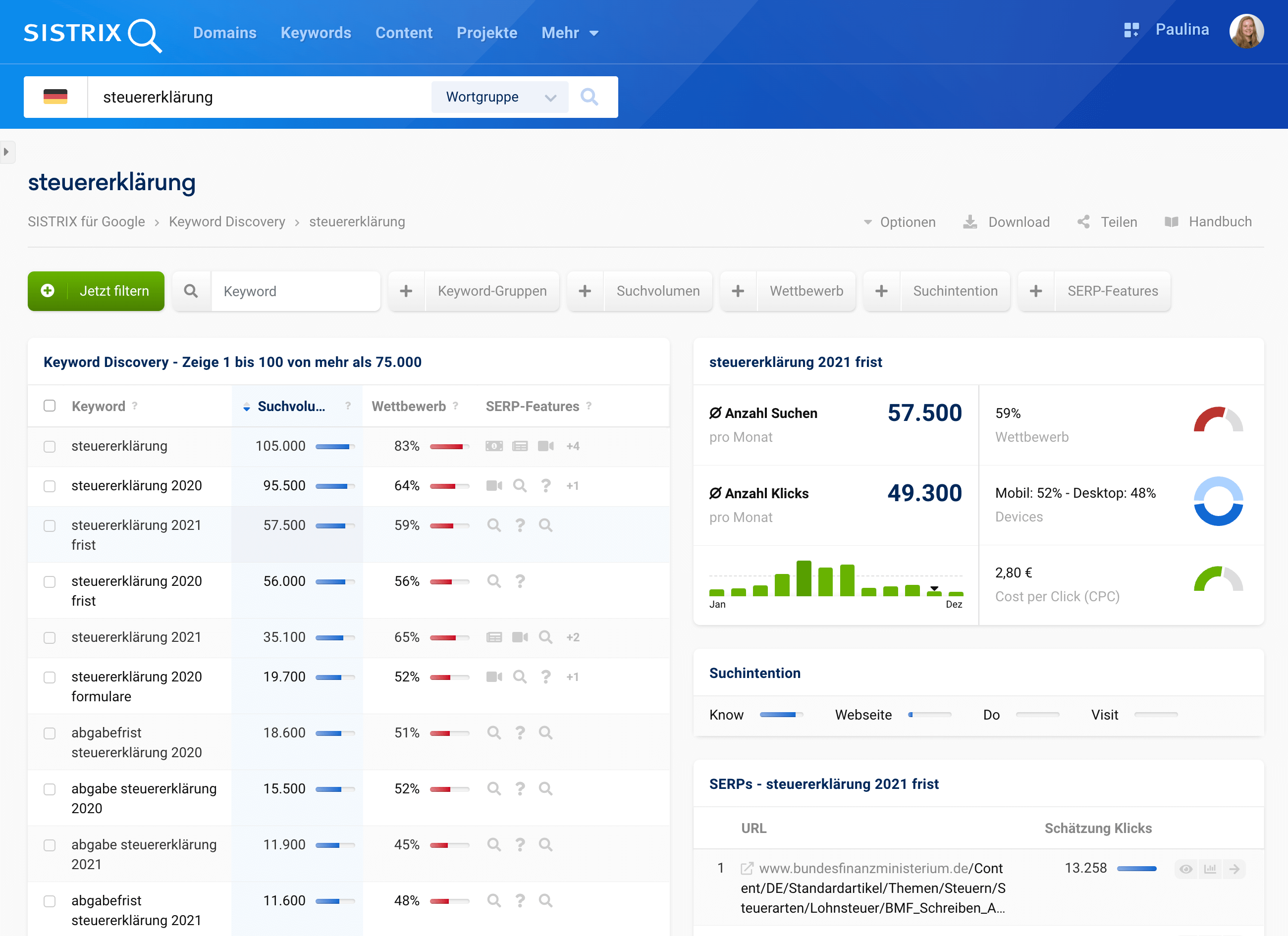Click Keyword Discovery breadcrumb link
The height and width of the screenshot is (936, 1288).
pyautogui.click(x=226, y=222)
